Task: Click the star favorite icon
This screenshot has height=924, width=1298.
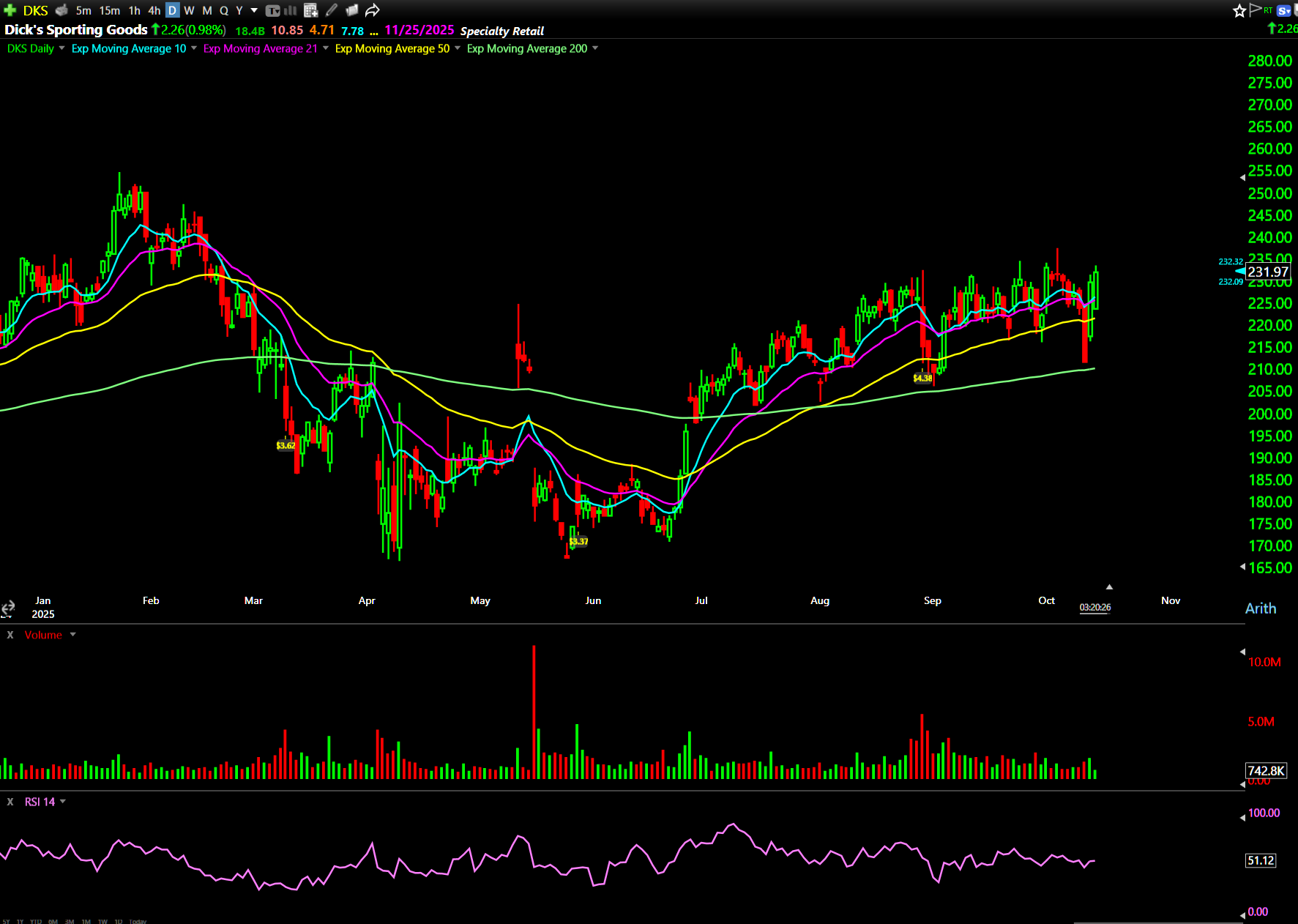Action: coord(1239,10)
